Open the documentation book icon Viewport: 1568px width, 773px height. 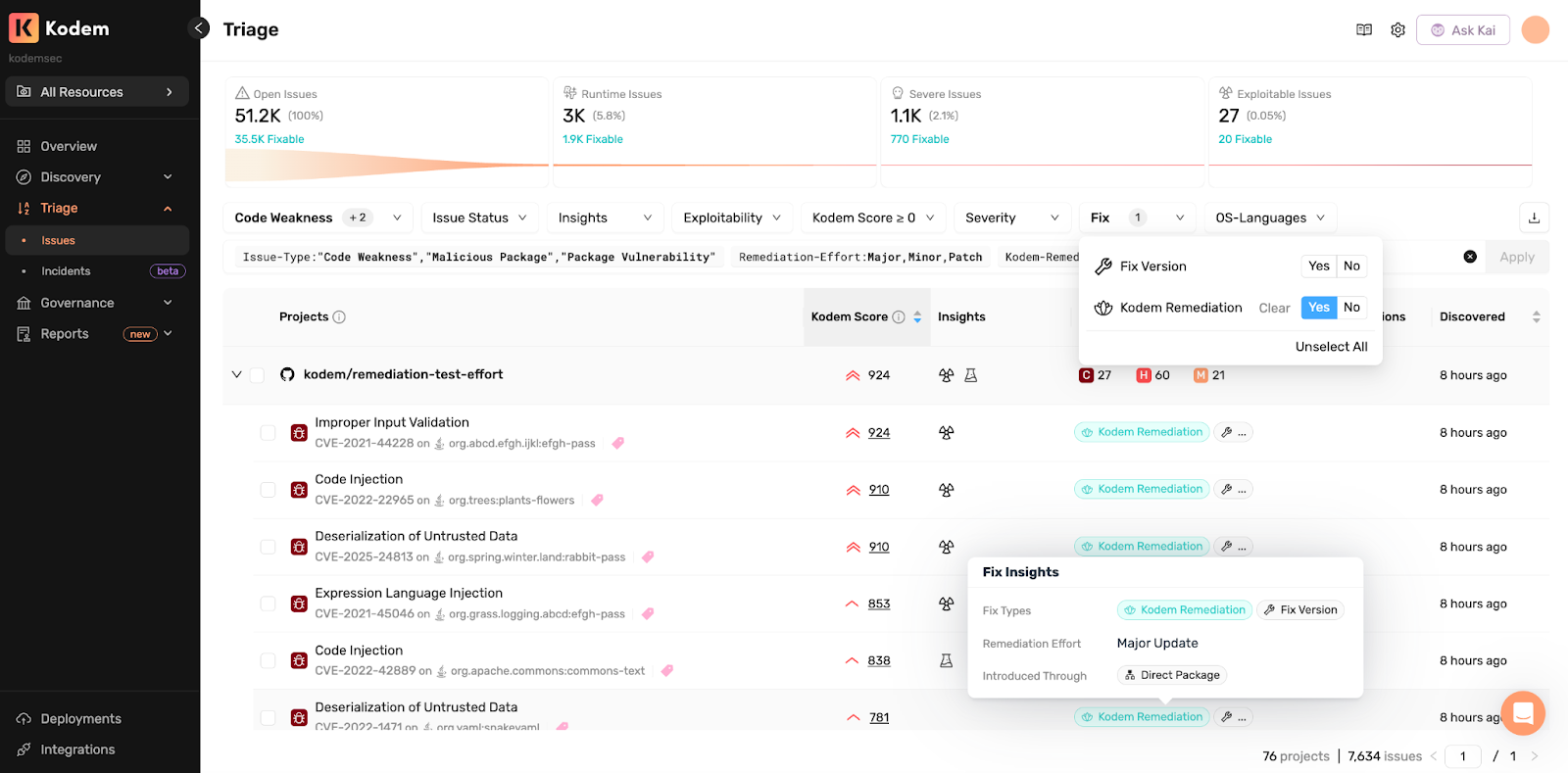point(1364,30)
